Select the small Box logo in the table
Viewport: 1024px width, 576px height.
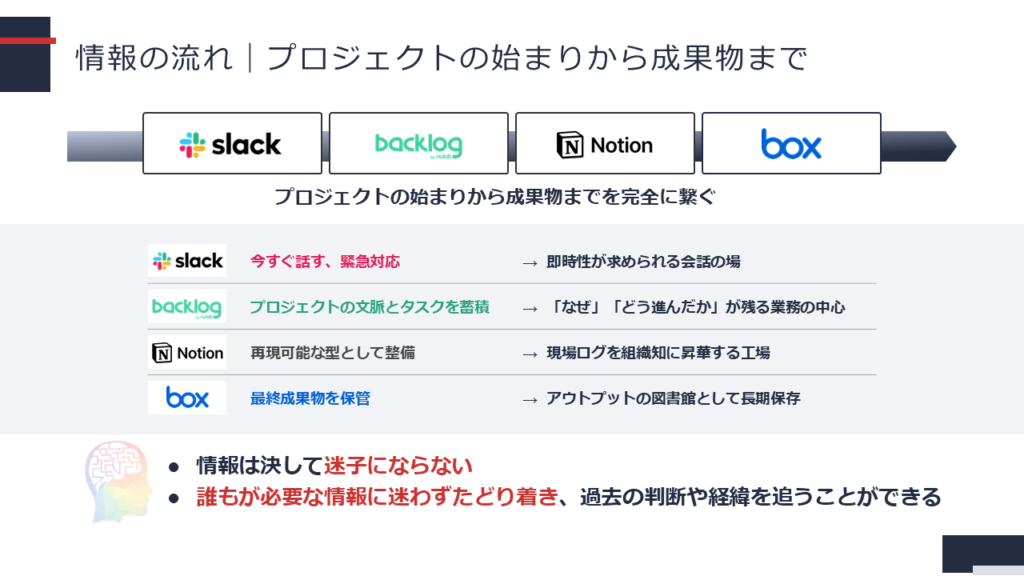pyautogui.click(x=187, y=398)
